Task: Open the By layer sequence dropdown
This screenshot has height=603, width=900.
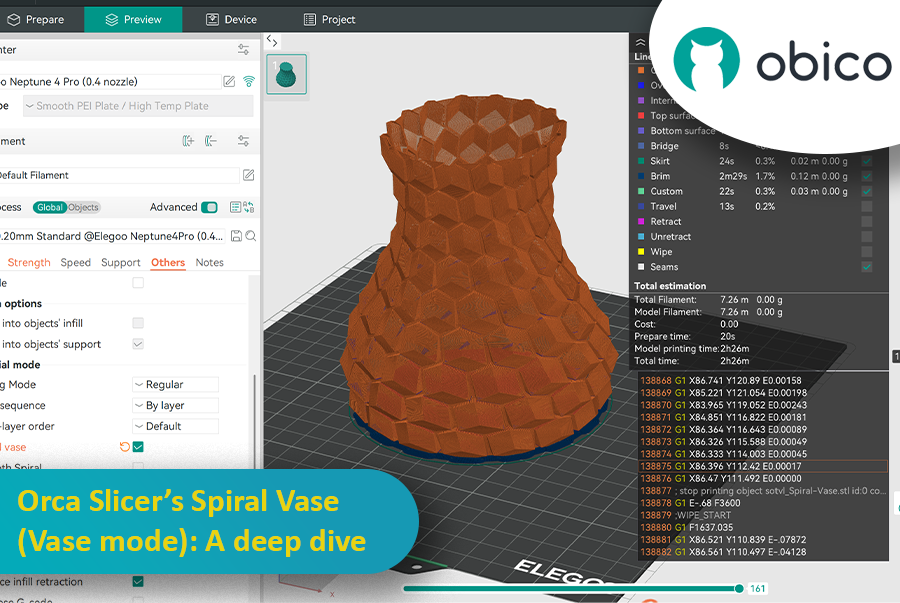Action: pos(175,405)
